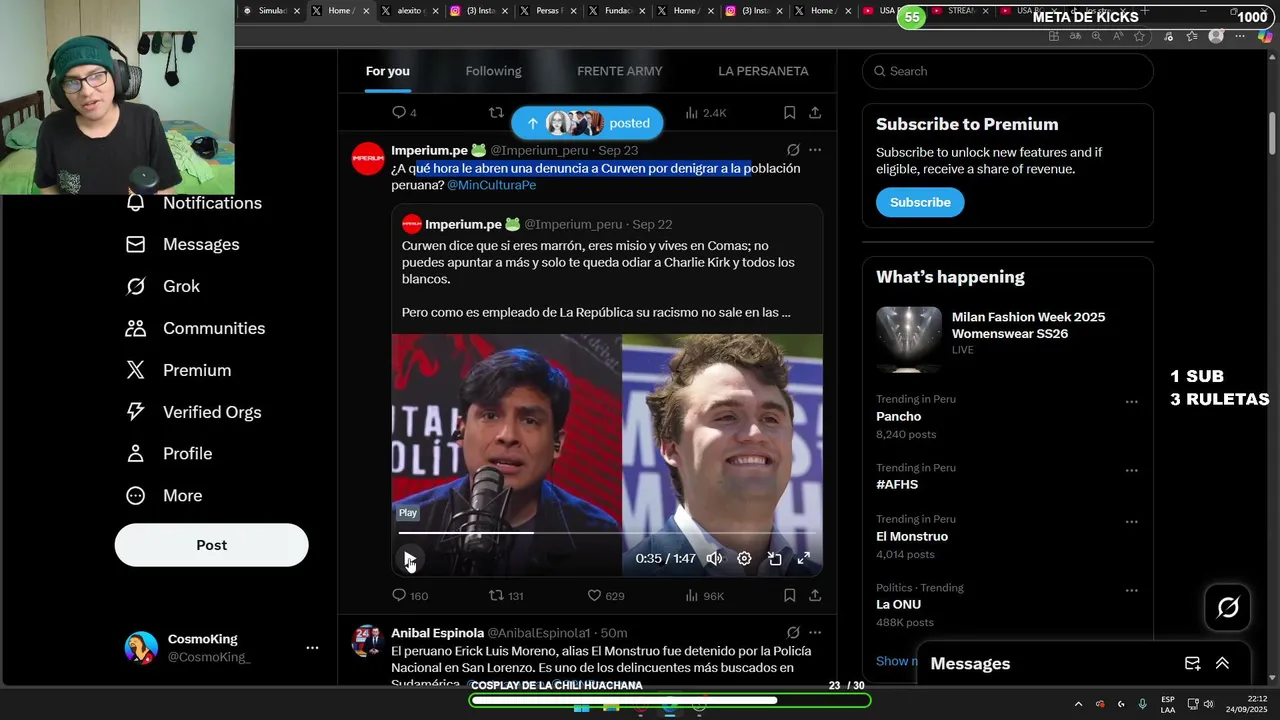Go to Communities
1280x720 pixels.
195,328
